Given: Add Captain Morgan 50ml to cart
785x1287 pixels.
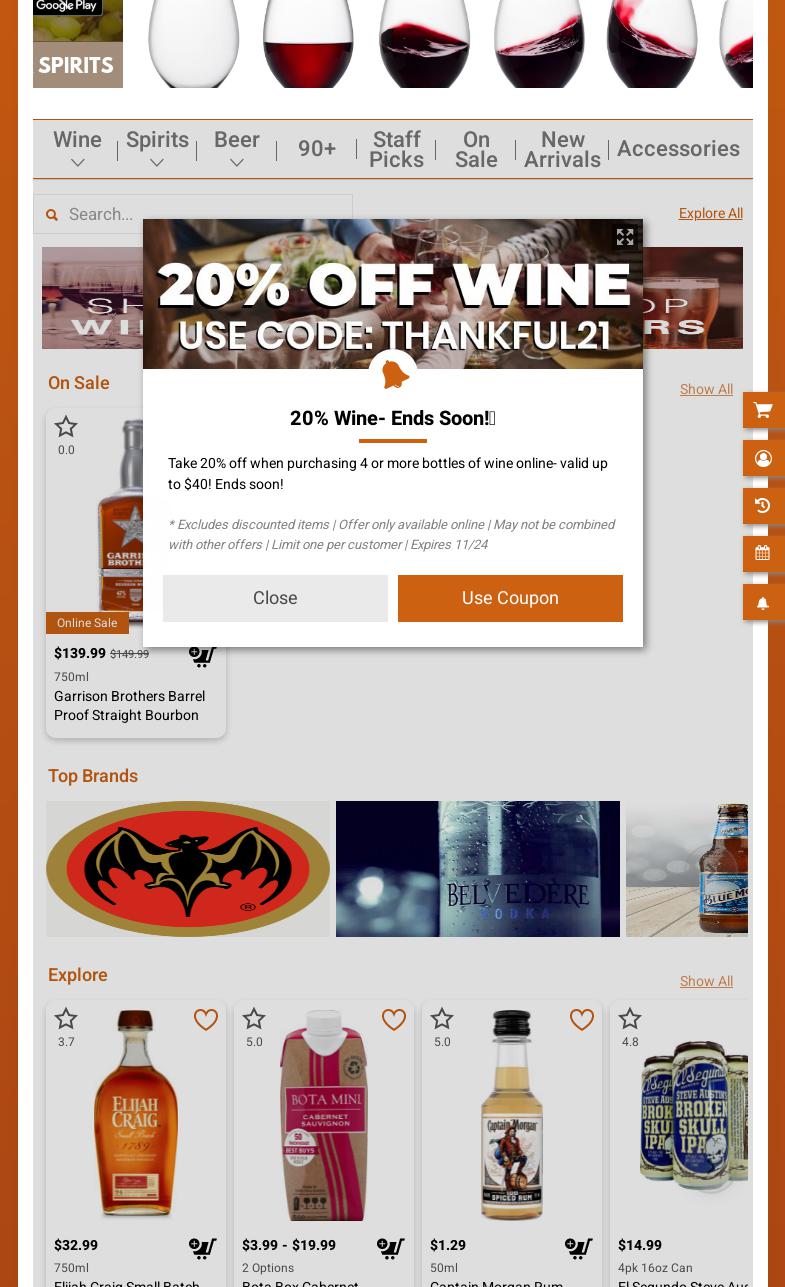Looking at the screenshot, I should pyautogui.click(x=579, y=1248).
